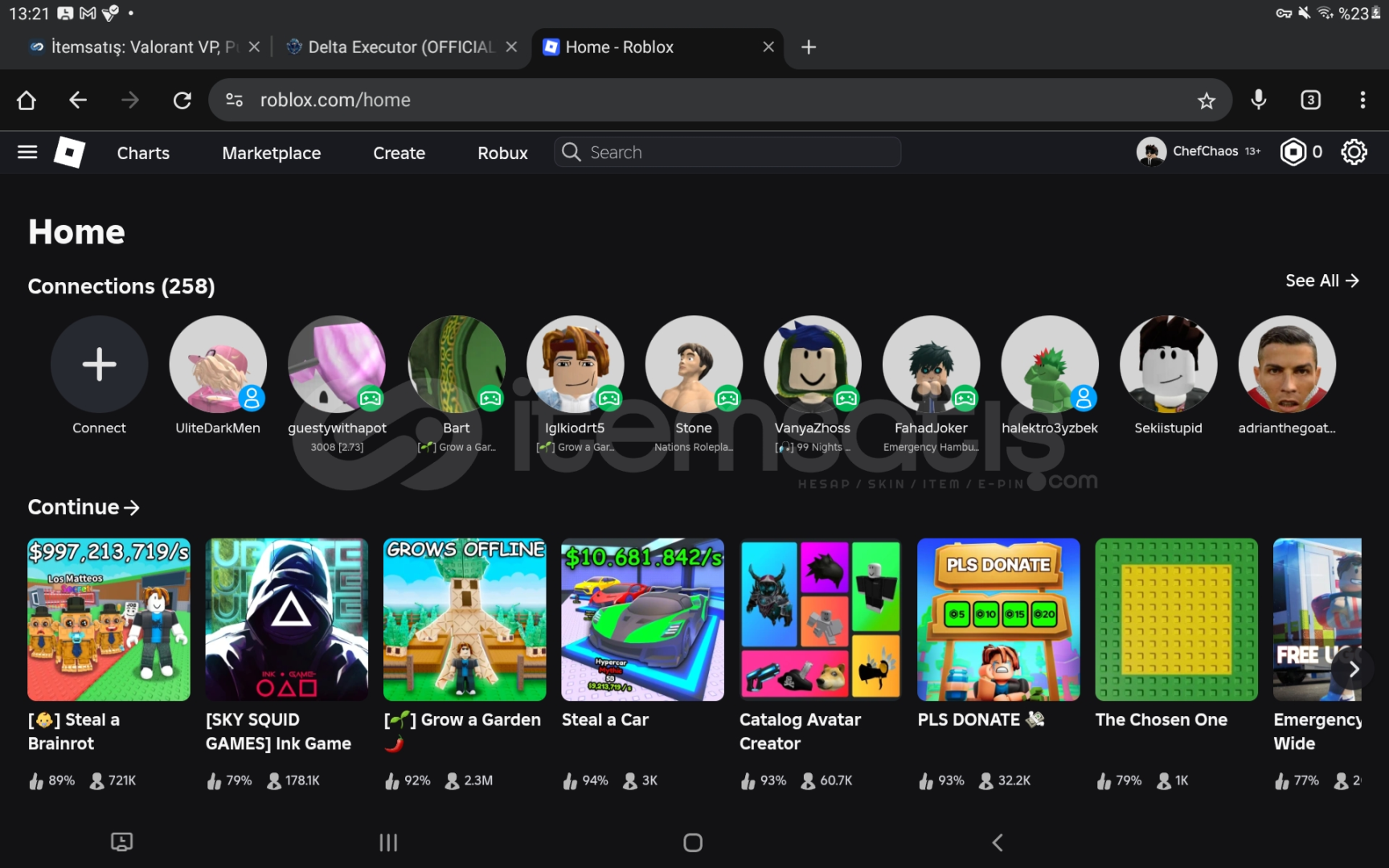Click the browser home icon
Image resolution: width=1389 pixels, height=868 pixels.
pyautogui.click(x=27, y=100)
